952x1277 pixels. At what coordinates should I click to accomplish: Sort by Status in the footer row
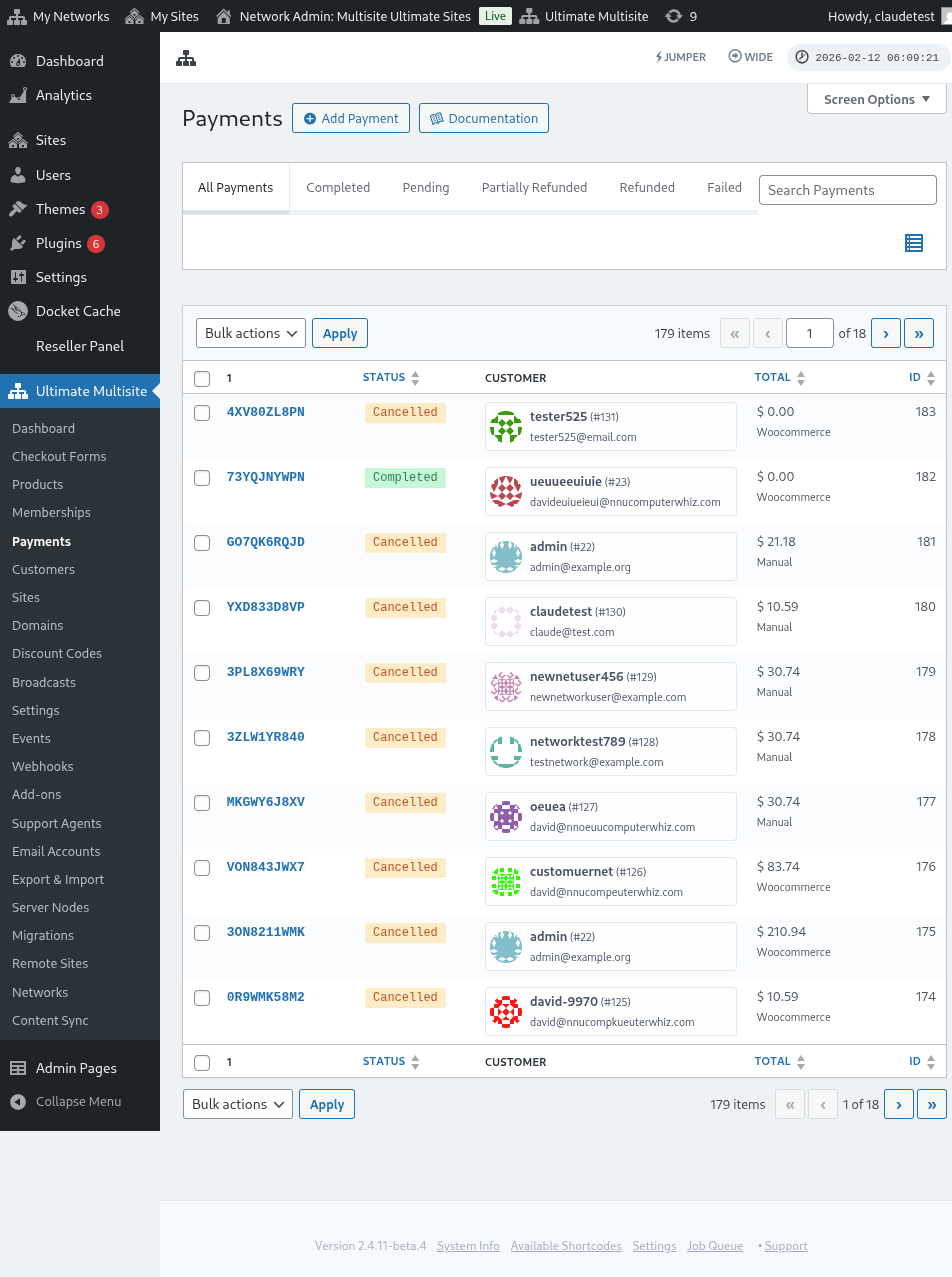[x=391, y=1062]
